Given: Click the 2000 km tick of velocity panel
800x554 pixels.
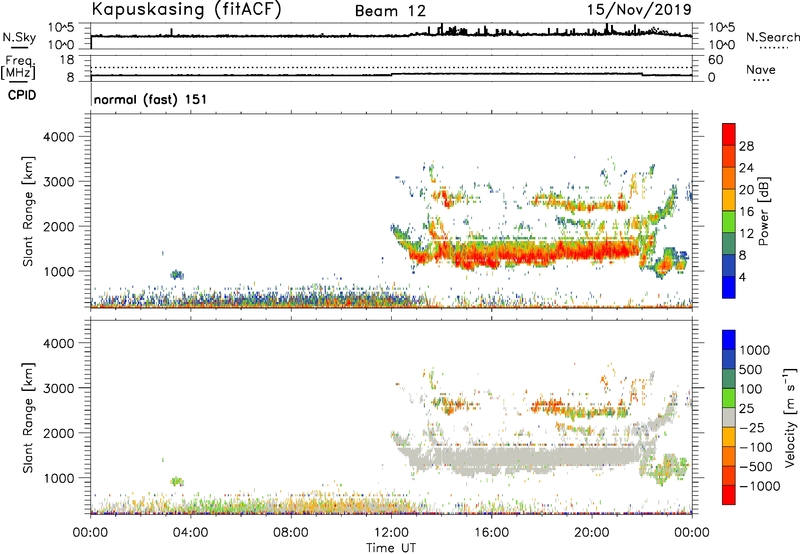Looking at the screenshot, I should 59,433.
